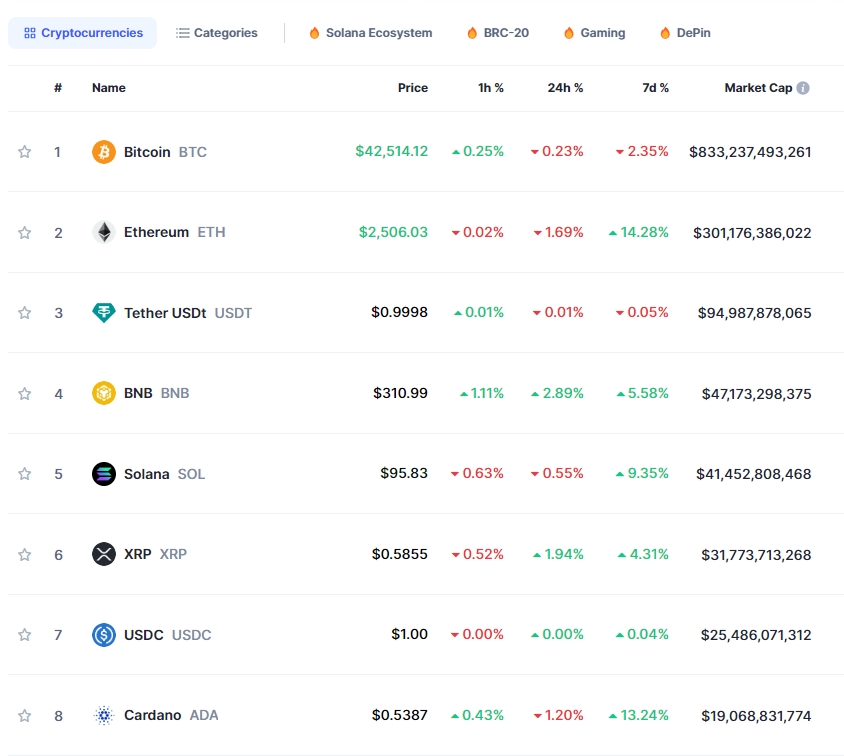Click Bitcoin's market cap value

pos(750,152)
